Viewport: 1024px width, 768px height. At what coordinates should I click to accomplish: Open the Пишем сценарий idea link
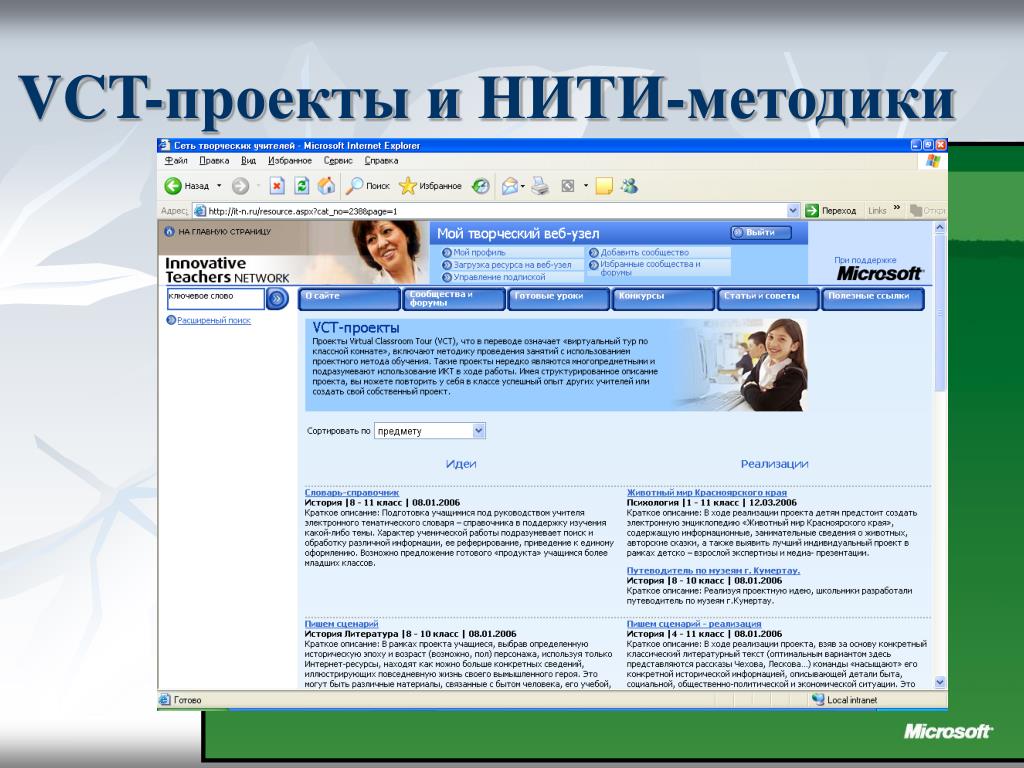[x=341, y=624]
